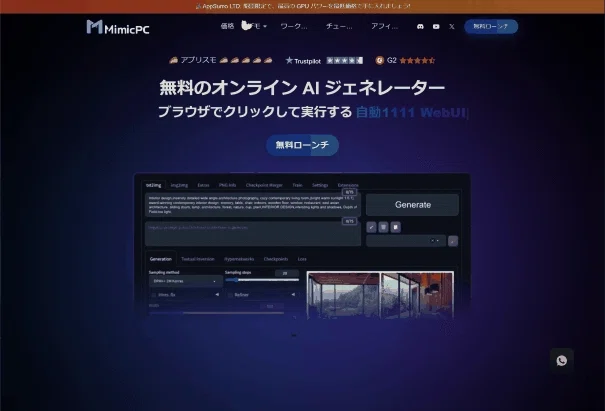Open the X social icon link
This screenshot has width=605, height=411.
(452, 27)
